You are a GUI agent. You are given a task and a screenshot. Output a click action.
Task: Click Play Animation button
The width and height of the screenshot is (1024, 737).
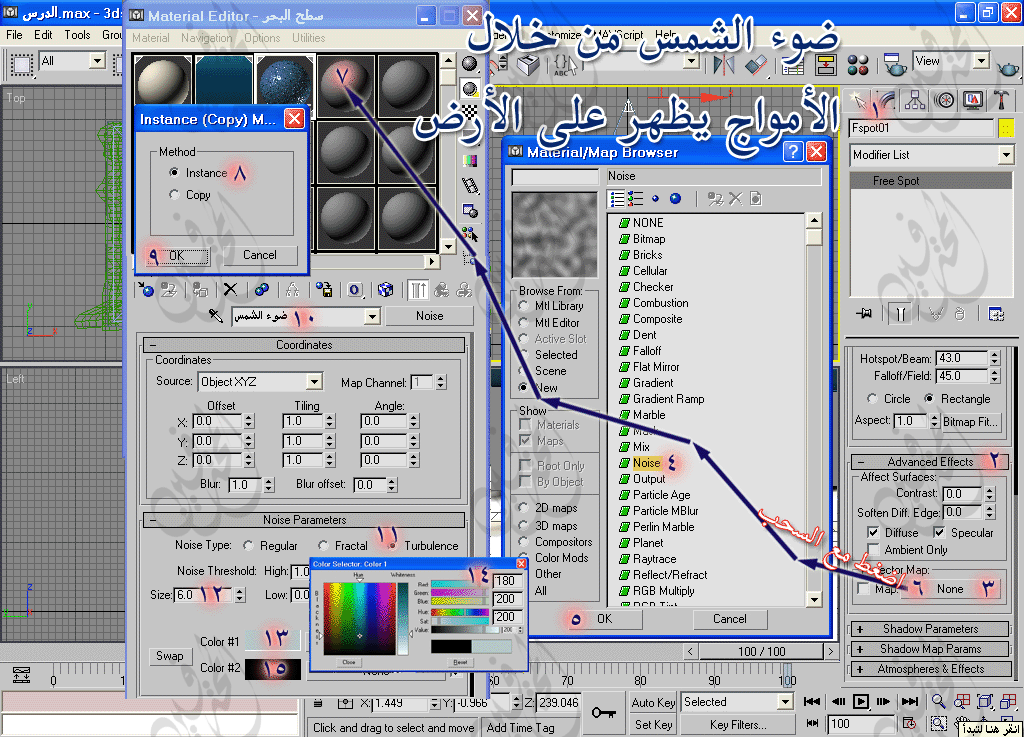tap(861, 702)
